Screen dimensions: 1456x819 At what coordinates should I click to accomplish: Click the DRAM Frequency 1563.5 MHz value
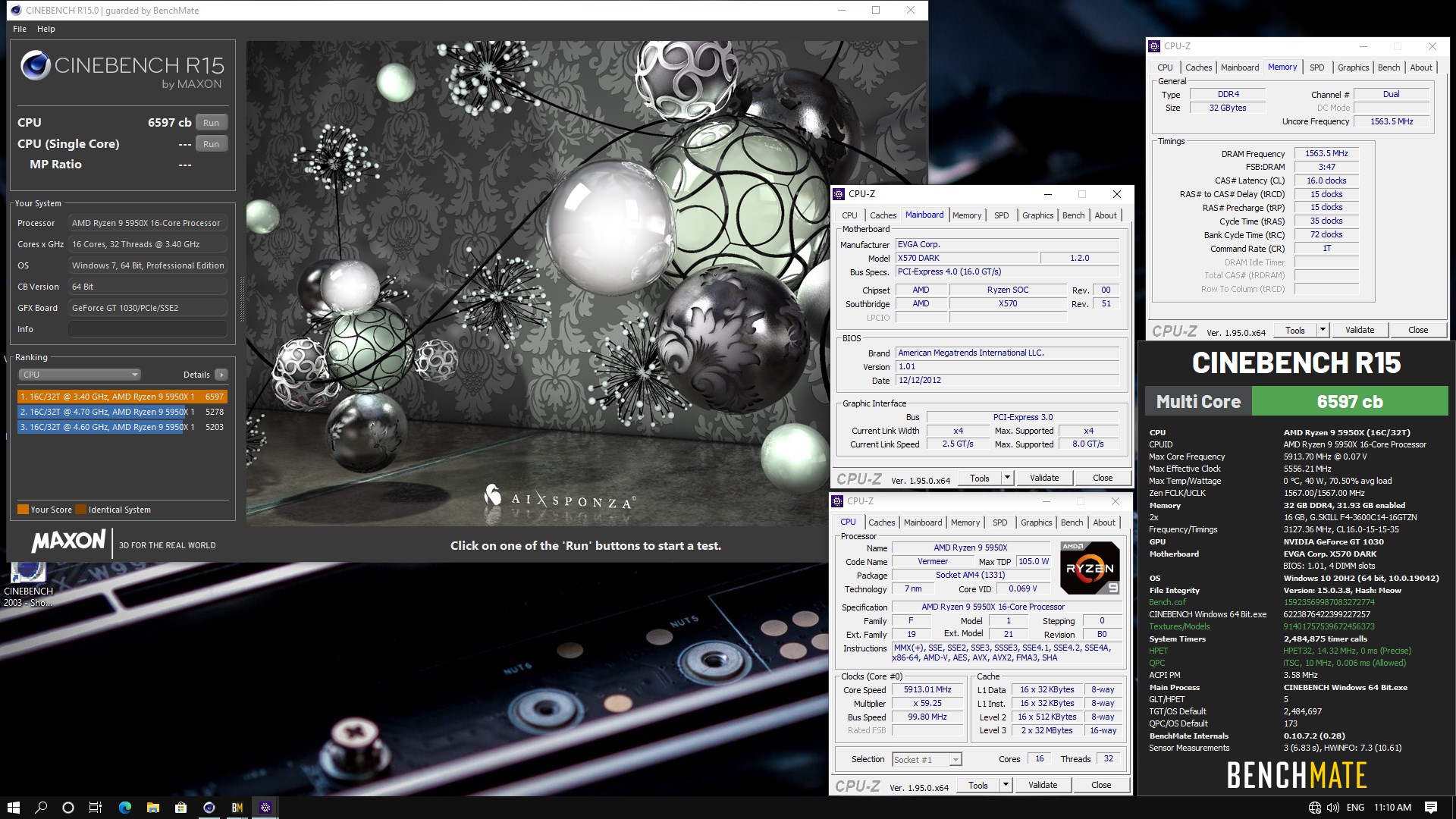(1326, 153)
